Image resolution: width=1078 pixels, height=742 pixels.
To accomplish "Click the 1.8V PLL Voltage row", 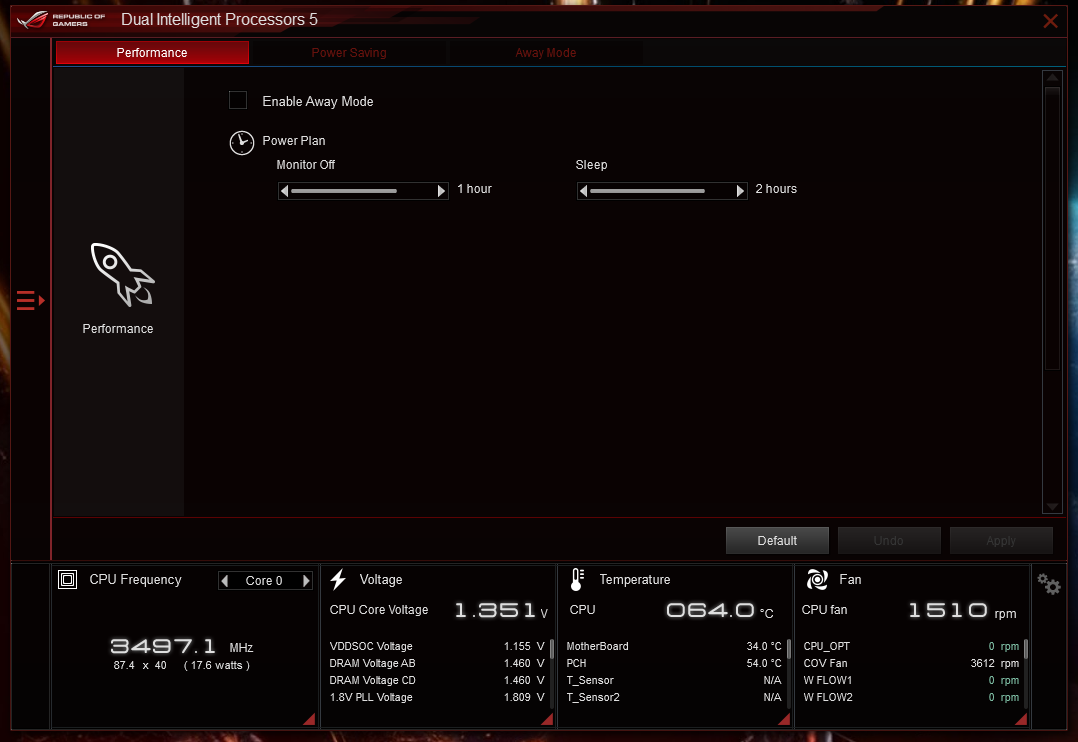I will coord(437,697).
